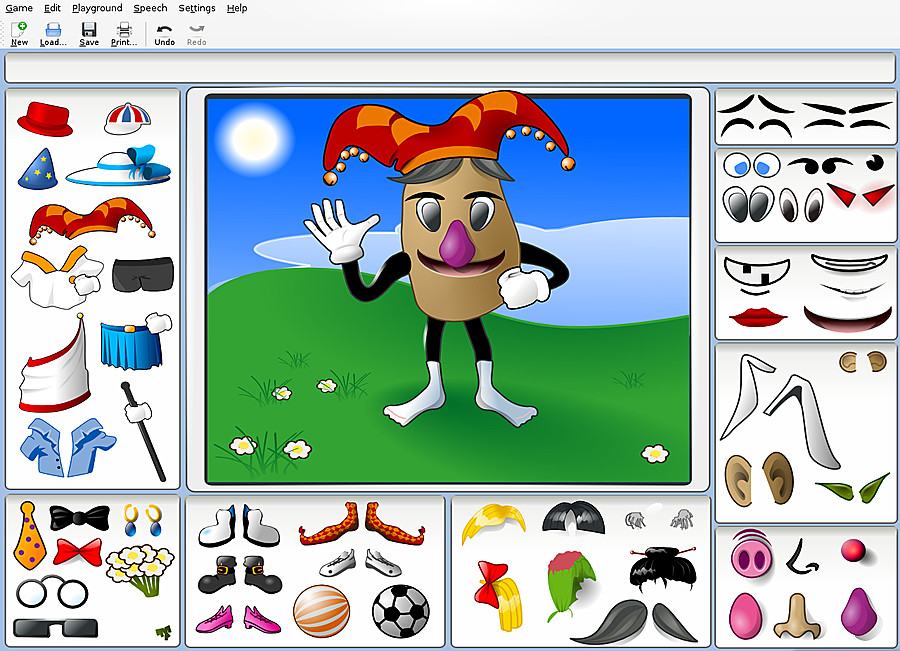
Task: Open the Help menu
Action: tap(237, 8)
